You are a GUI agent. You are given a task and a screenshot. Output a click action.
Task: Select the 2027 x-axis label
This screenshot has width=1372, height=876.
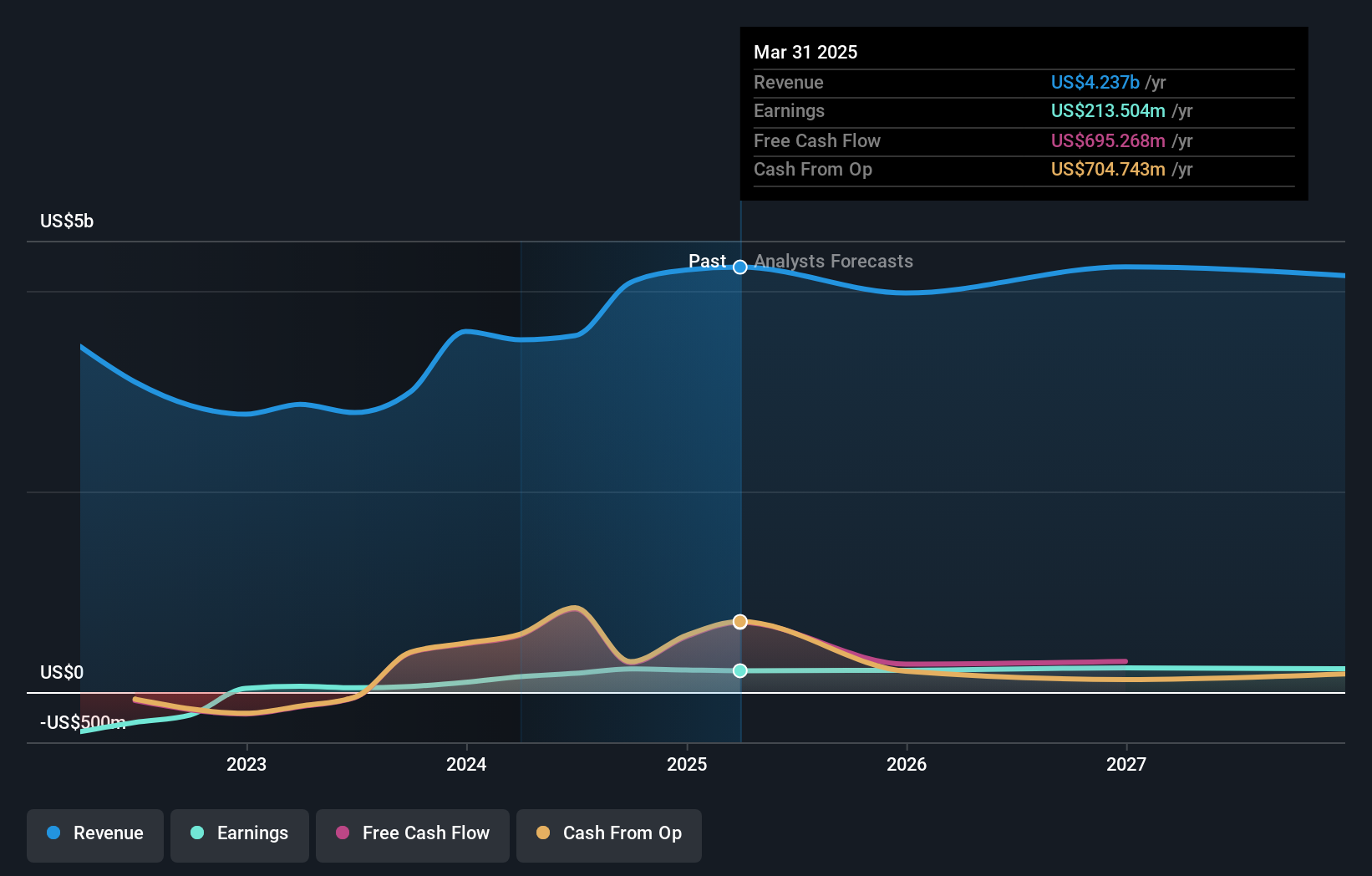pos(1126,765)
